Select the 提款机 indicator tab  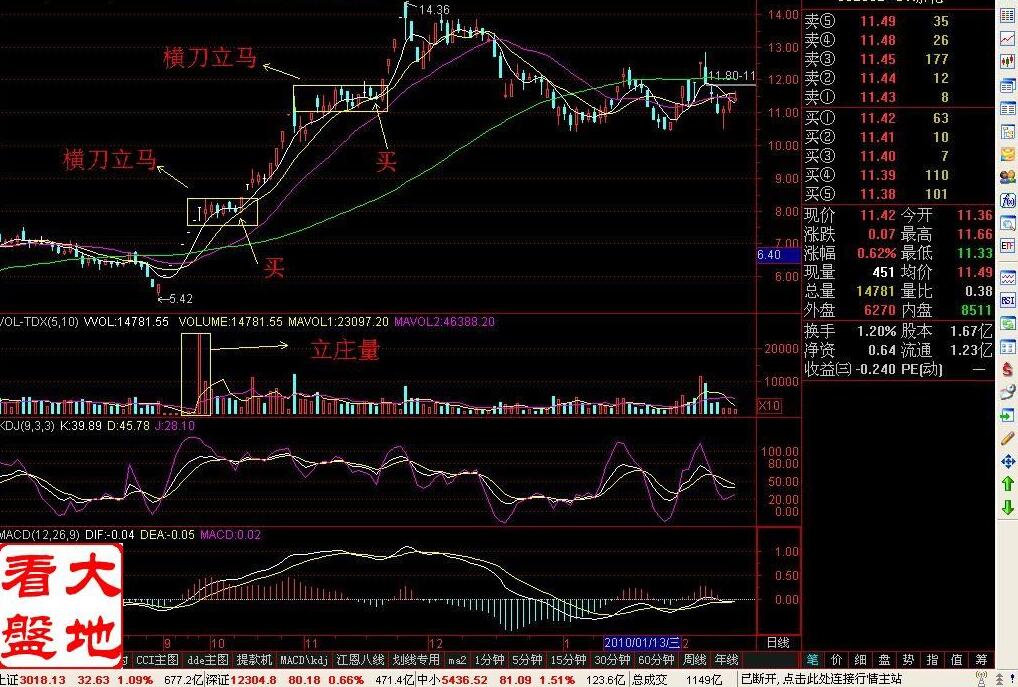click(x=254, y=660)
